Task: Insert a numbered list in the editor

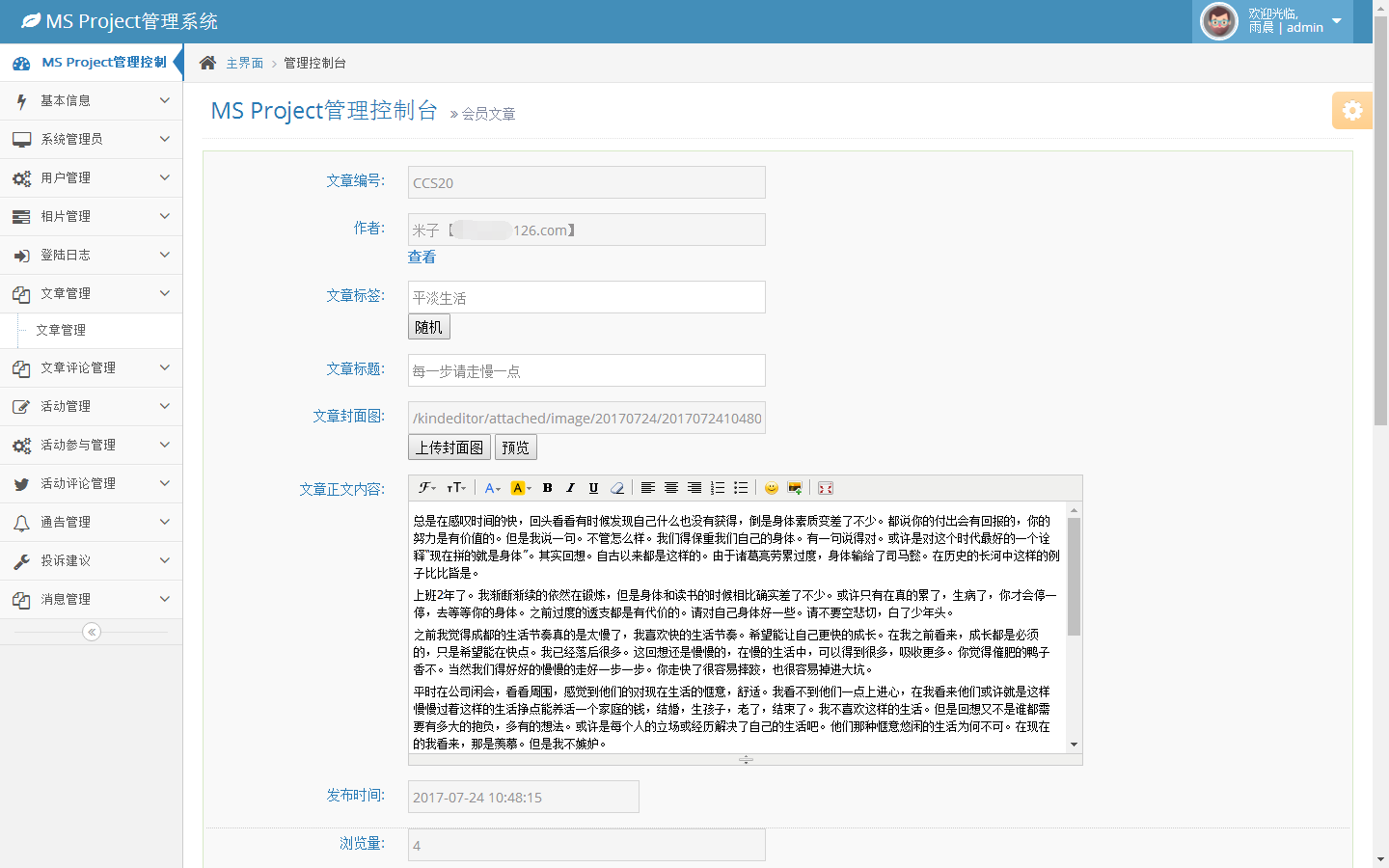Action: [x=718, y=488]
